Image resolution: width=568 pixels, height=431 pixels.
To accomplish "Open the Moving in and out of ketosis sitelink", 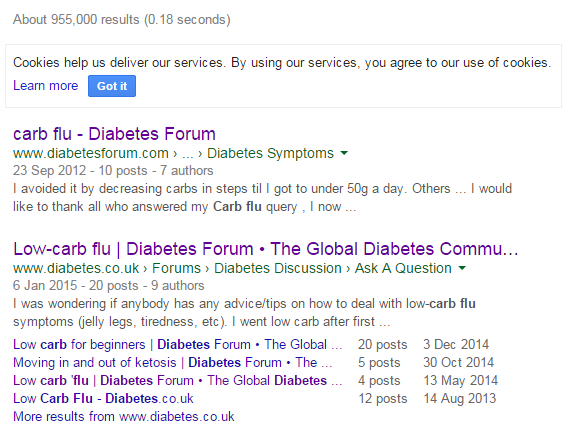I will (x=173, y=363).
